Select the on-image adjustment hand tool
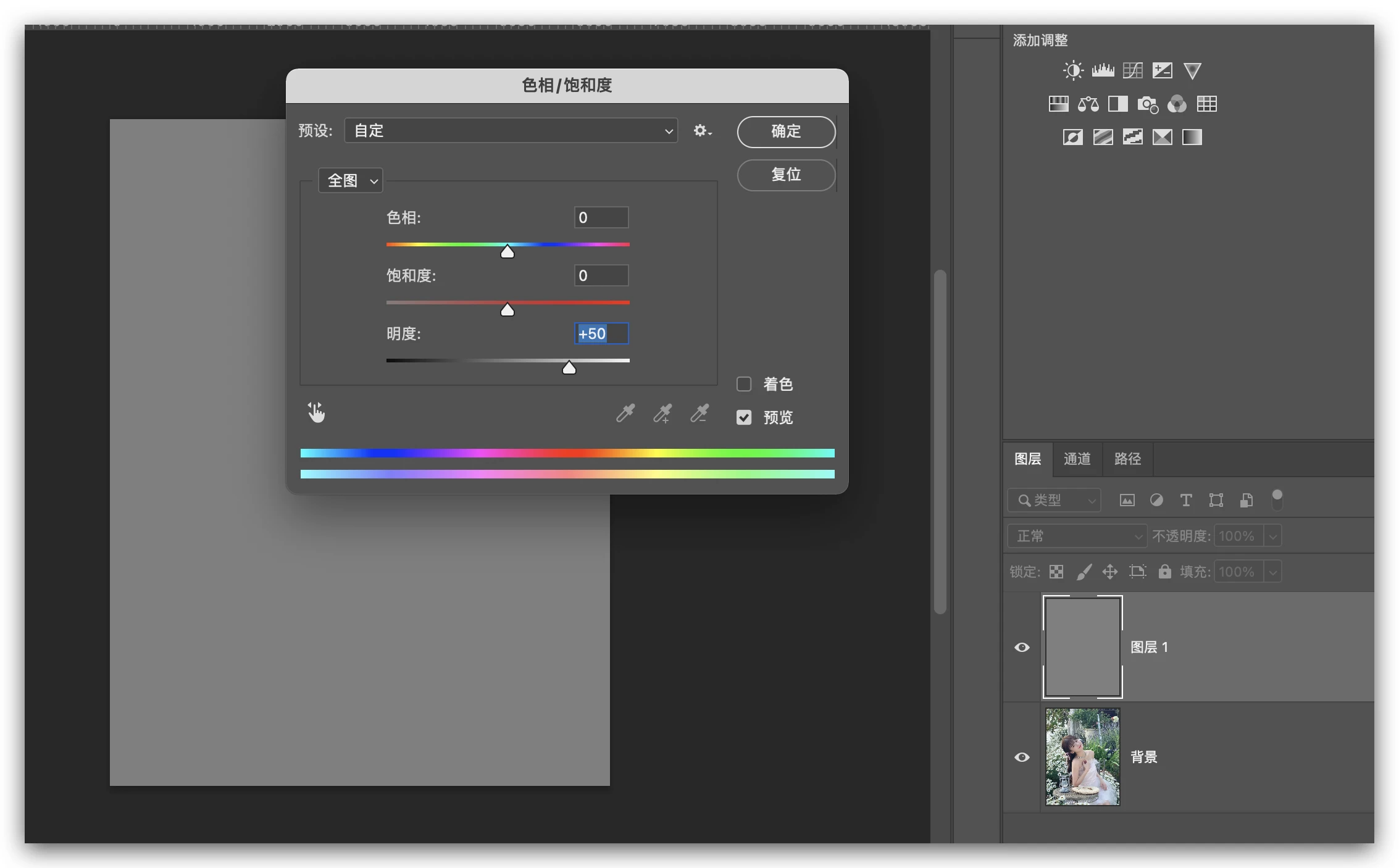The width and height of the screenshot is (1399, 868). pyautogui.click(x=316, y=412)
